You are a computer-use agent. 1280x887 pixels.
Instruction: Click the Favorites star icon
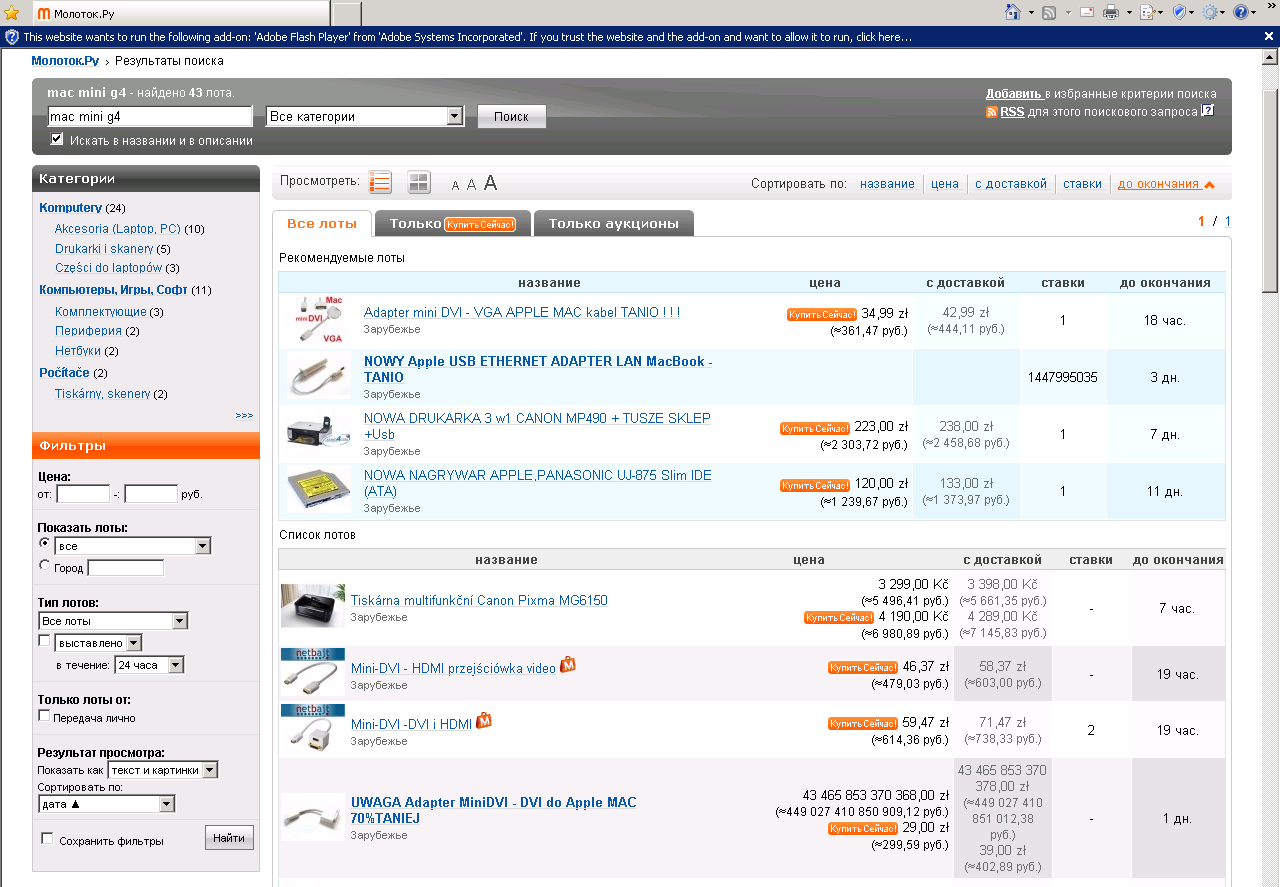pyautogui.click(x=11, y=13)
